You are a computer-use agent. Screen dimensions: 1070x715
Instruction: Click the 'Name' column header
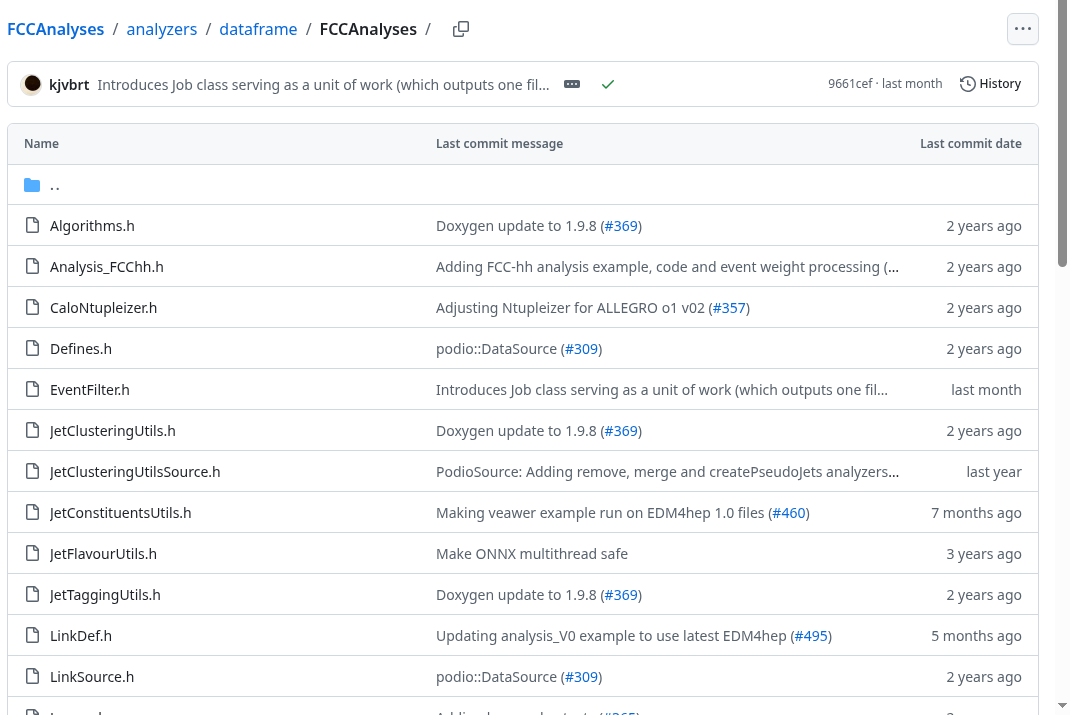41,143
